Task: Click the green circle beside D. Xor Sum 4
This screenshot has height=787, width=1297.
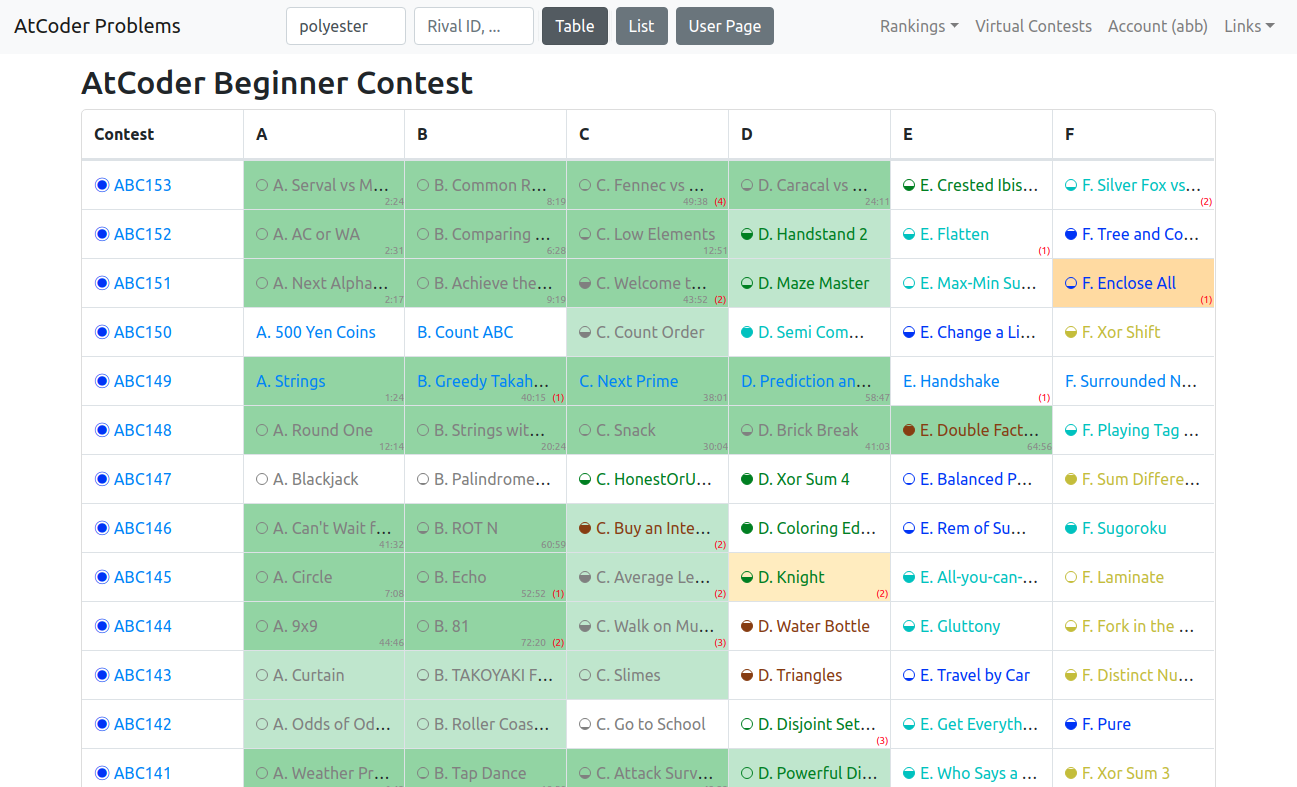Action: coord(747,479)
